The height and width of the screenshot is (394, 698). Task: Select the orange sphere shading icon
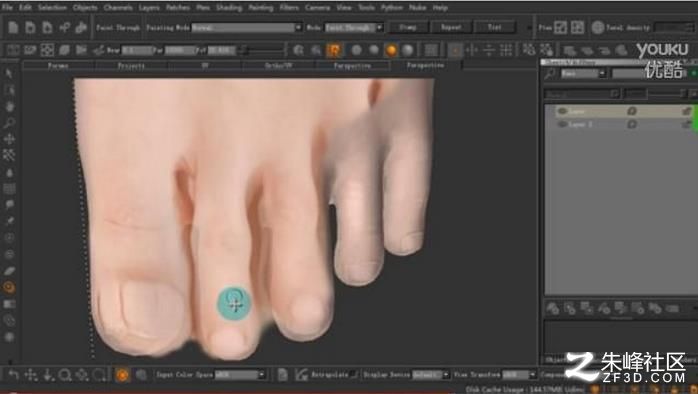[x=391, y=50]
